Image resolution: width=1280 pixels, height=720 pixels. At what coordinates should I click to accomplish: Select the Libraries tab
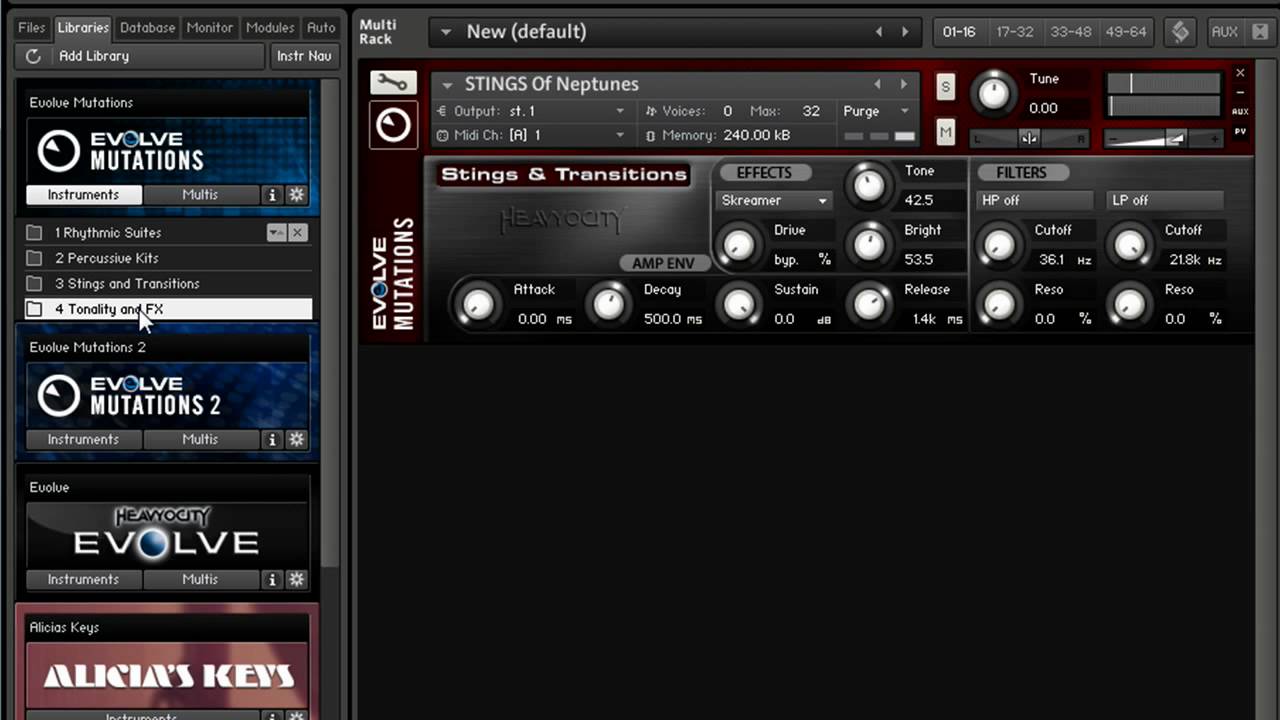[x=83, y=27]
